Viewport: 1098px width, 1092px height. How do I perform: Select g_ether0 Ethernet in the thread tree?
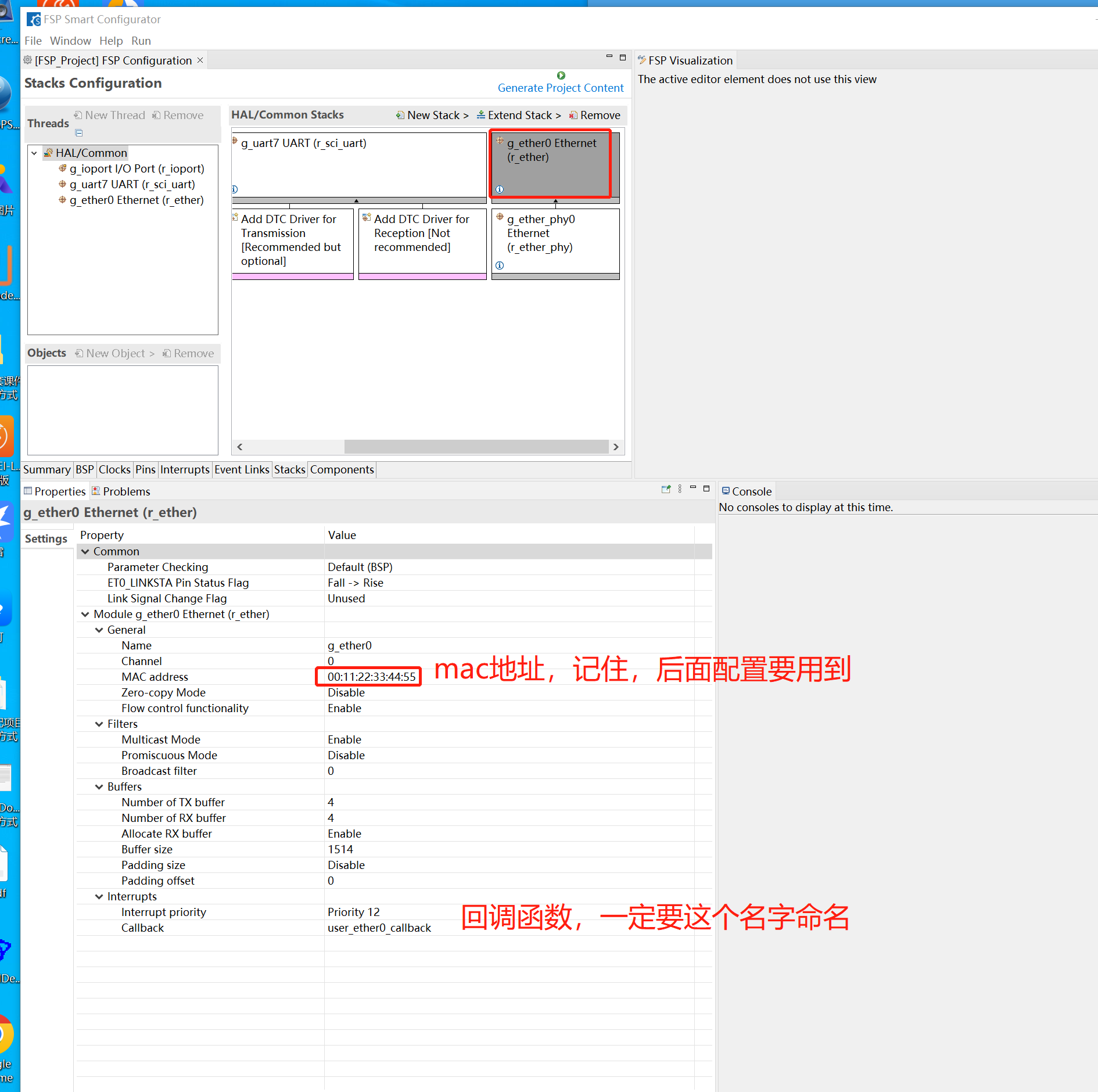coord(131,200)
